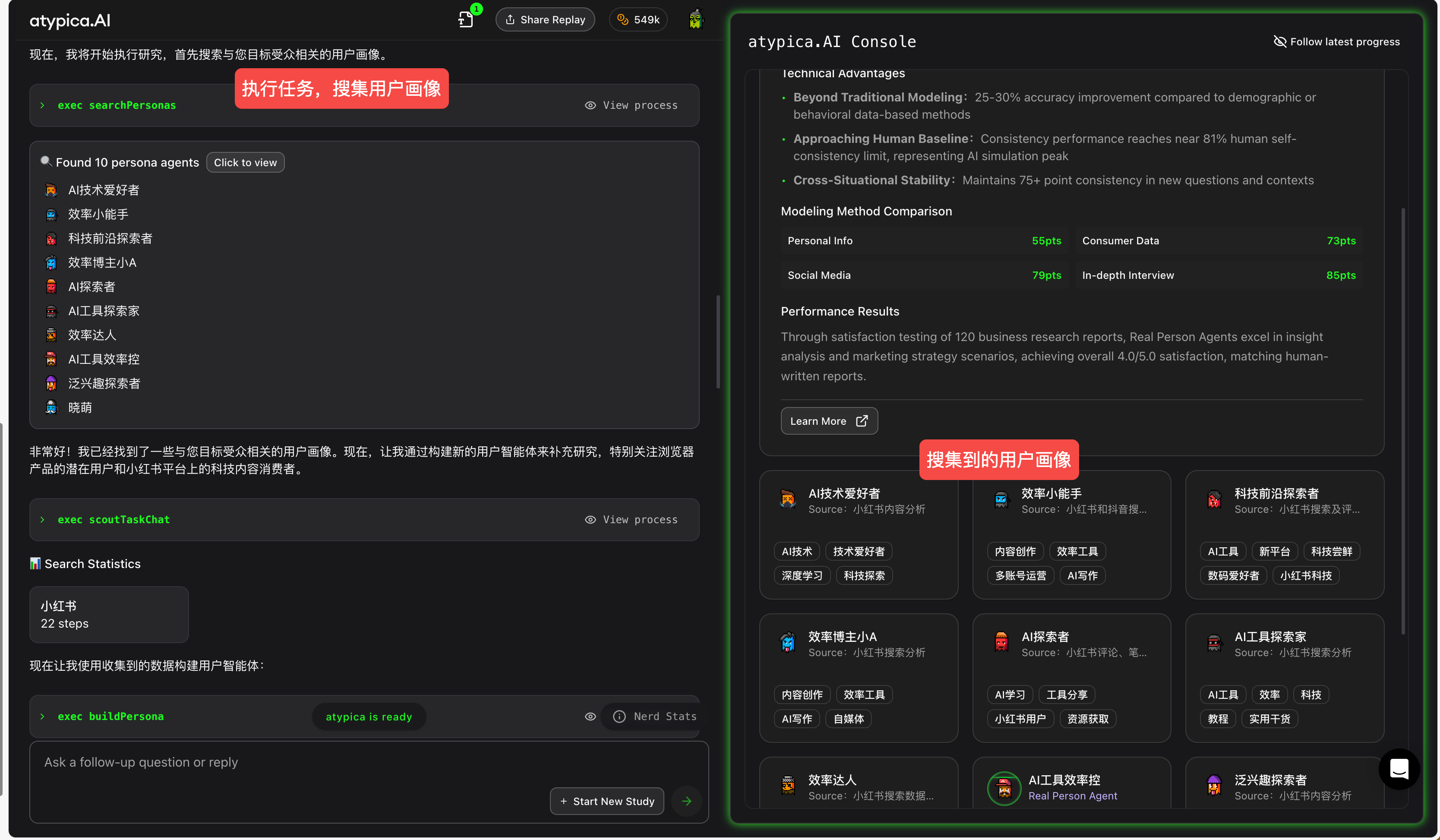The height and width of the screenshot is (840, 1440).
Task: Click the Social Media 79pts row
Action: click(x=924, y=275)
